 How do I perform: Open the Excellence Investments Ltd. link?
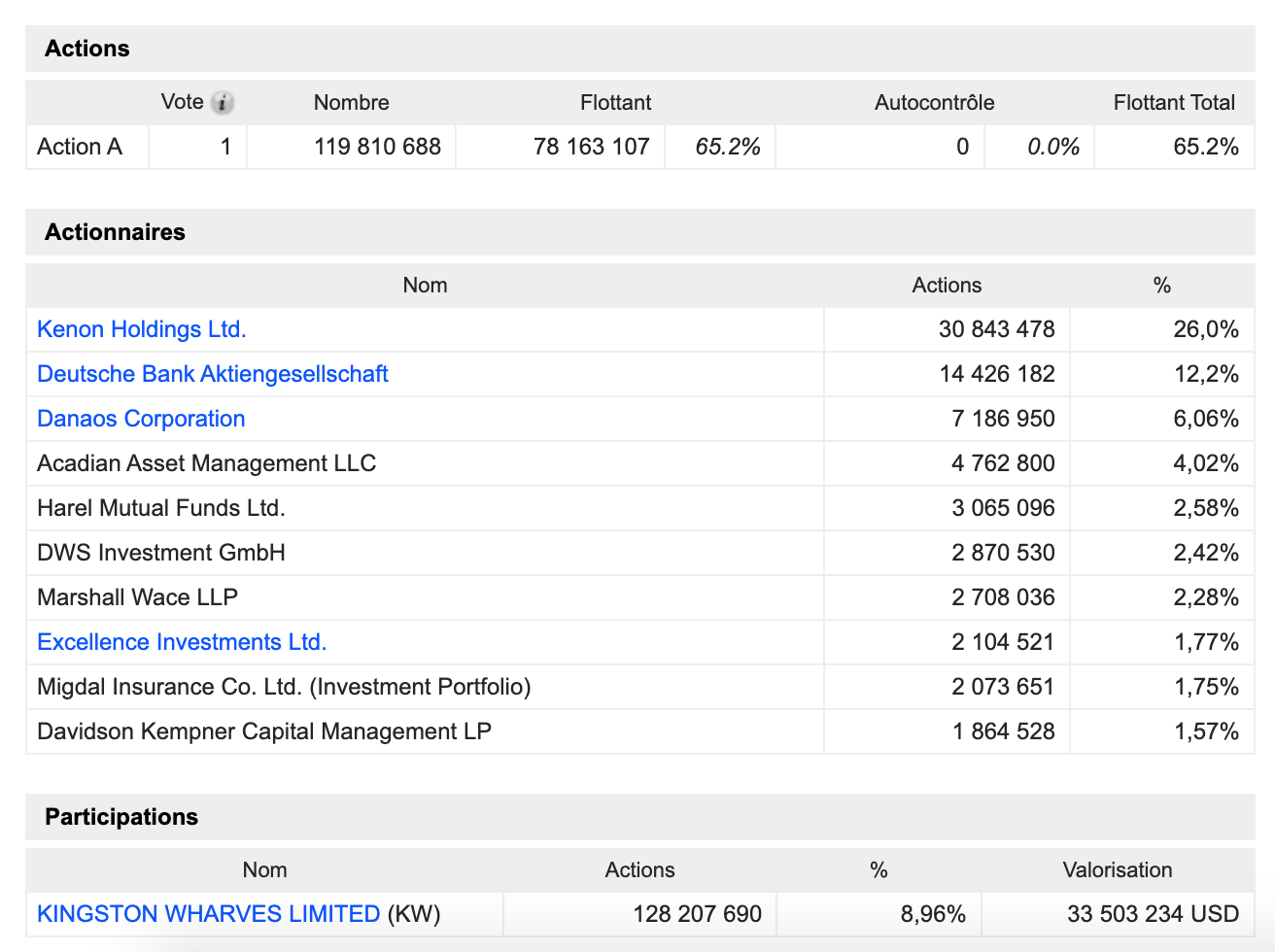pyautogui.click(x=182, y=642)
